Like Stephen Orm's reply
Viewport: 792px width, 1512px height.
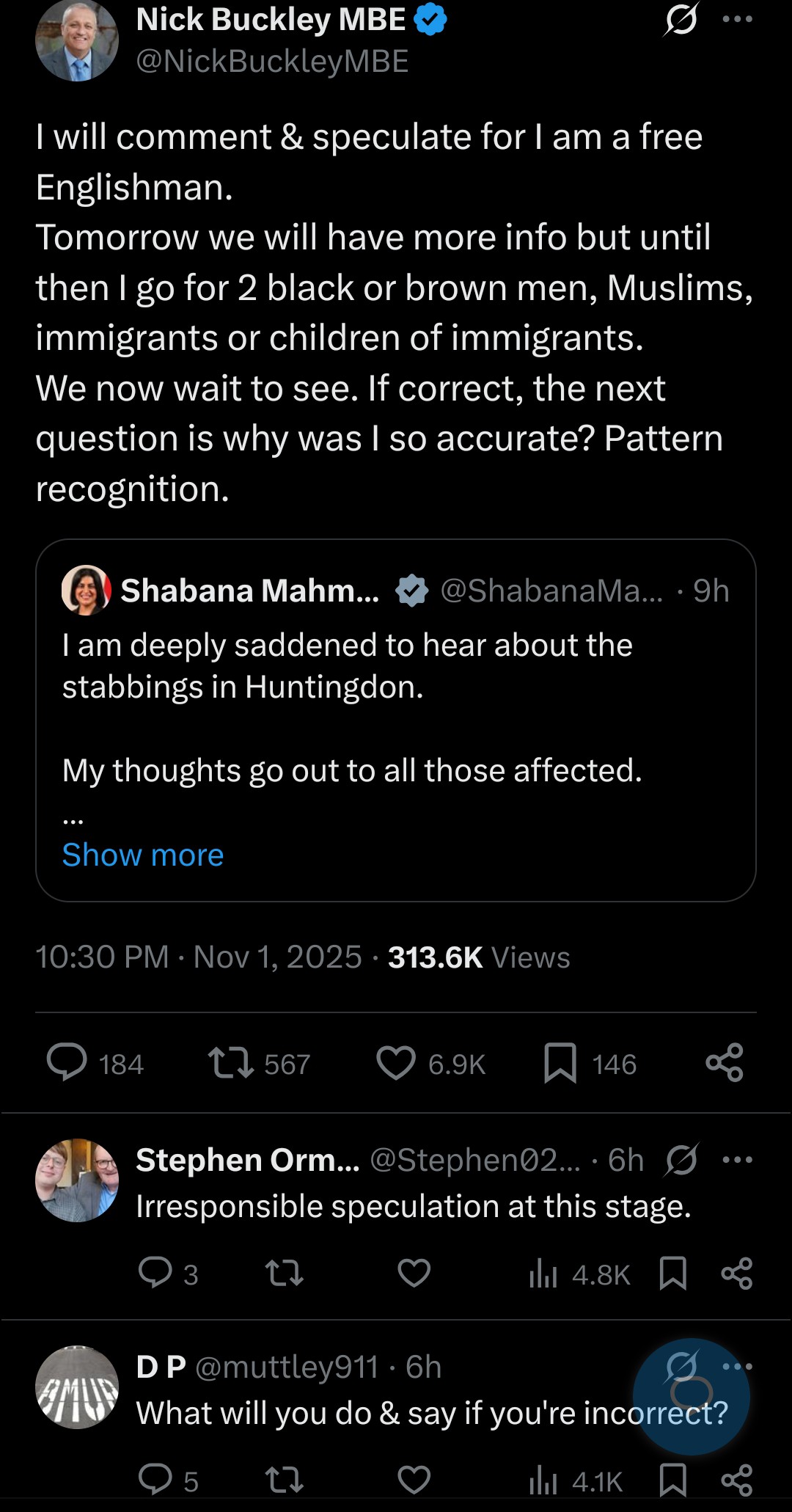414,1273
